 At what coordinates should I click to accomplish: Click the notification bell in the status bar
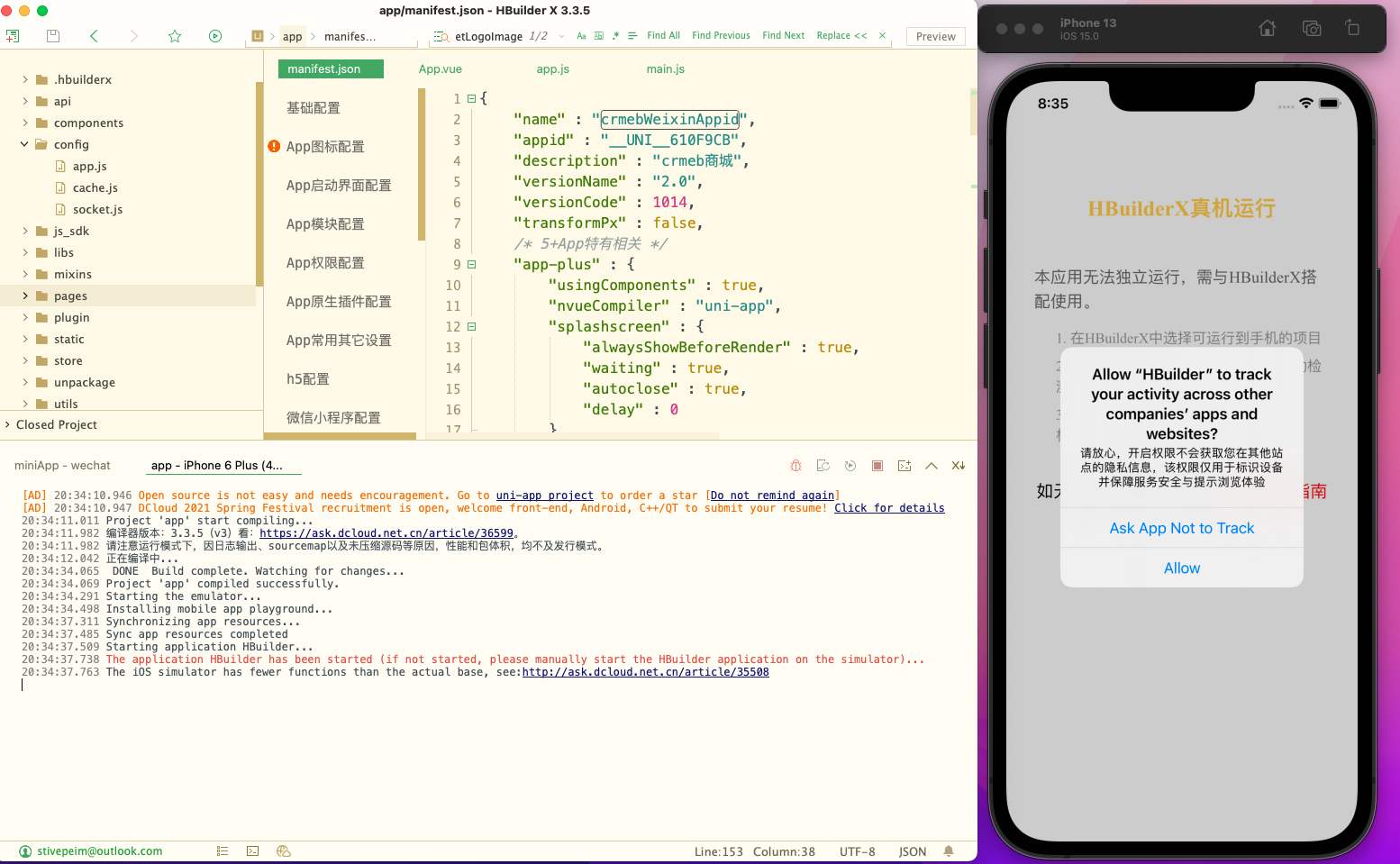[x=949, y=850]
